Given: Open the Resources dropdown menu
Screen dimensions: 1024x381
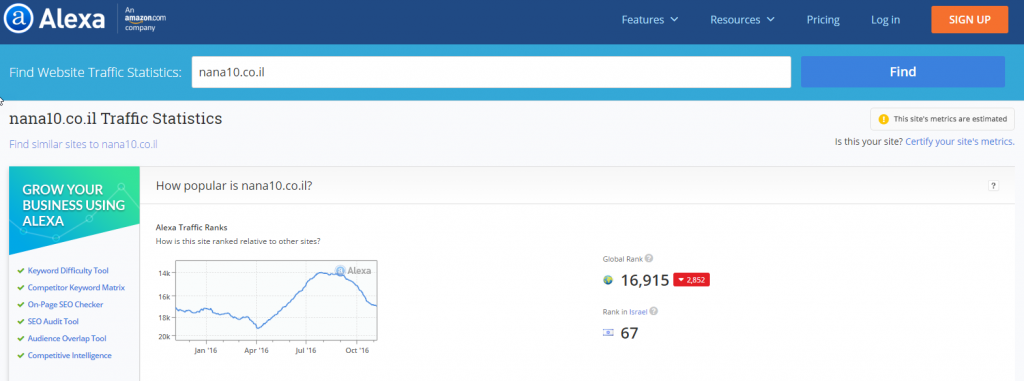Looking at the screenshot, I should [742, 20].
